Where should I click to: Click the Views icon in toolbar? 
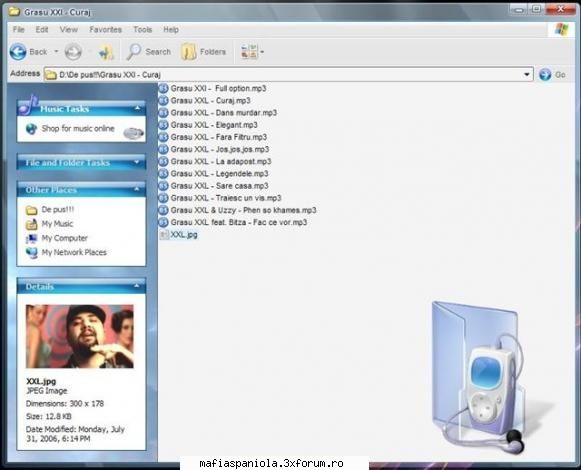click(249, 52)
